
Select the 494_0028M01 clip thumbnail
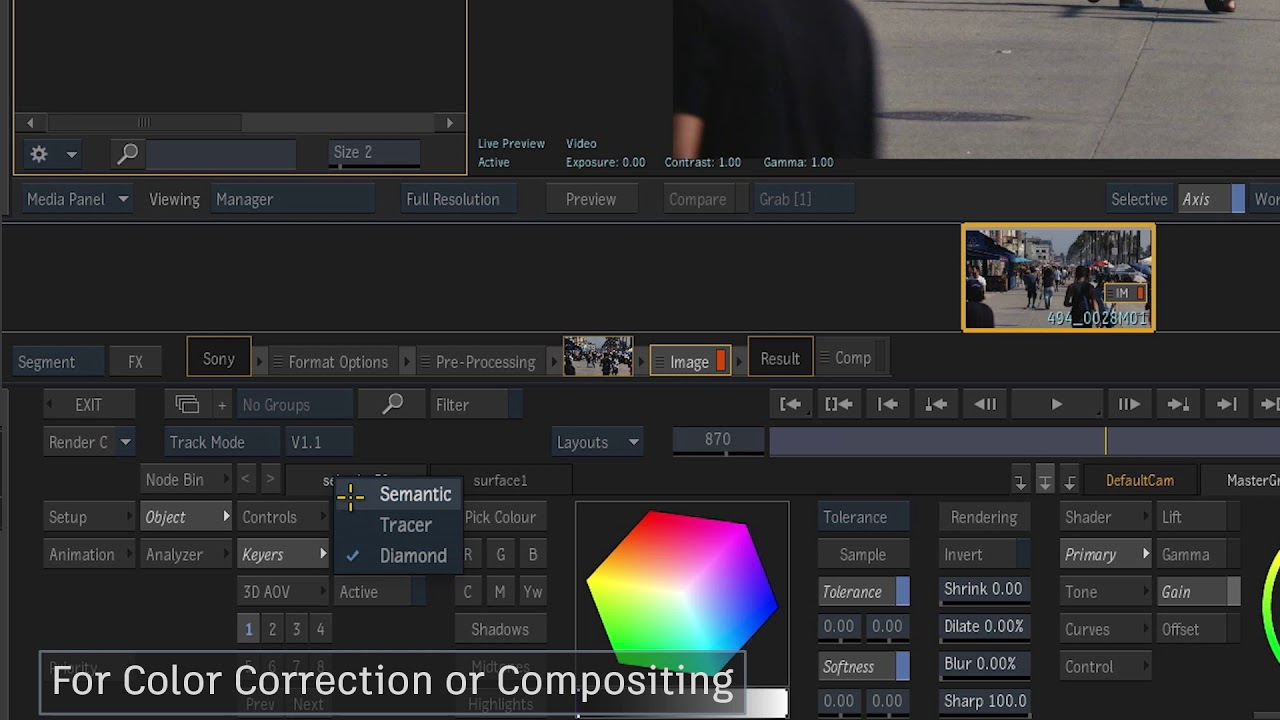click(1058, 277)
